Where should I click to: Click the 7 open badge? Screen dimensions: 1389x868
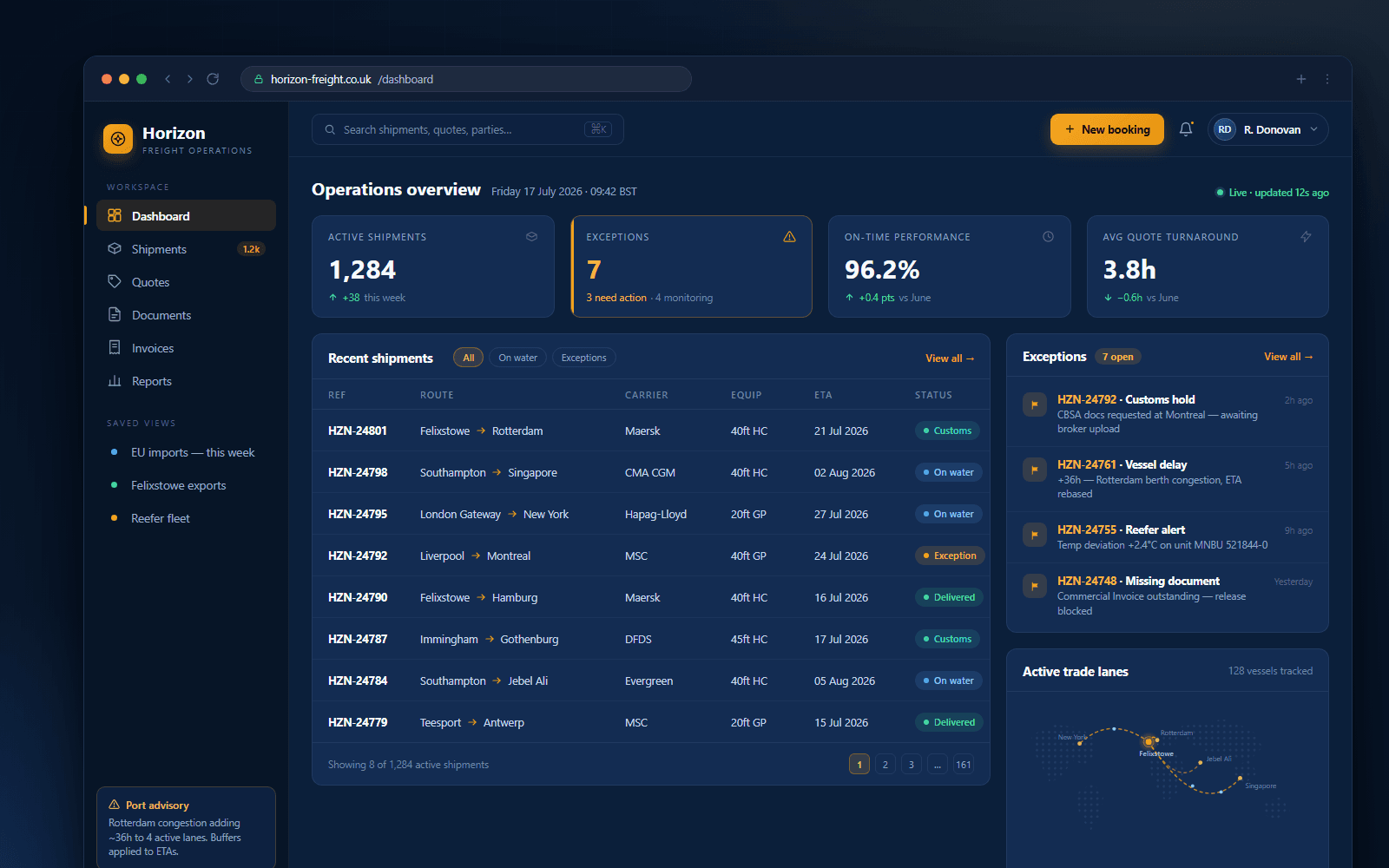(1118, 357)
